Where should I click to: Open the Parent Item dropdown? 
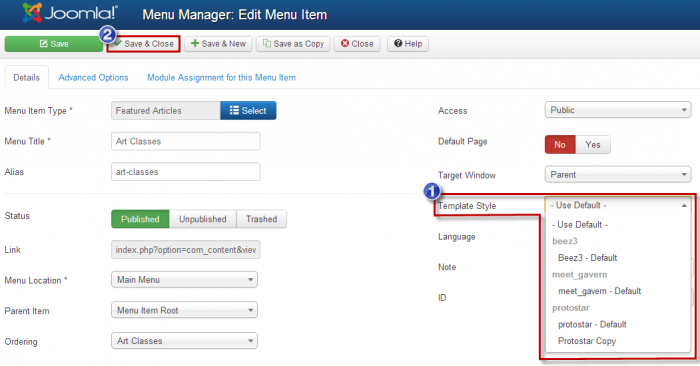click(184, 310)
